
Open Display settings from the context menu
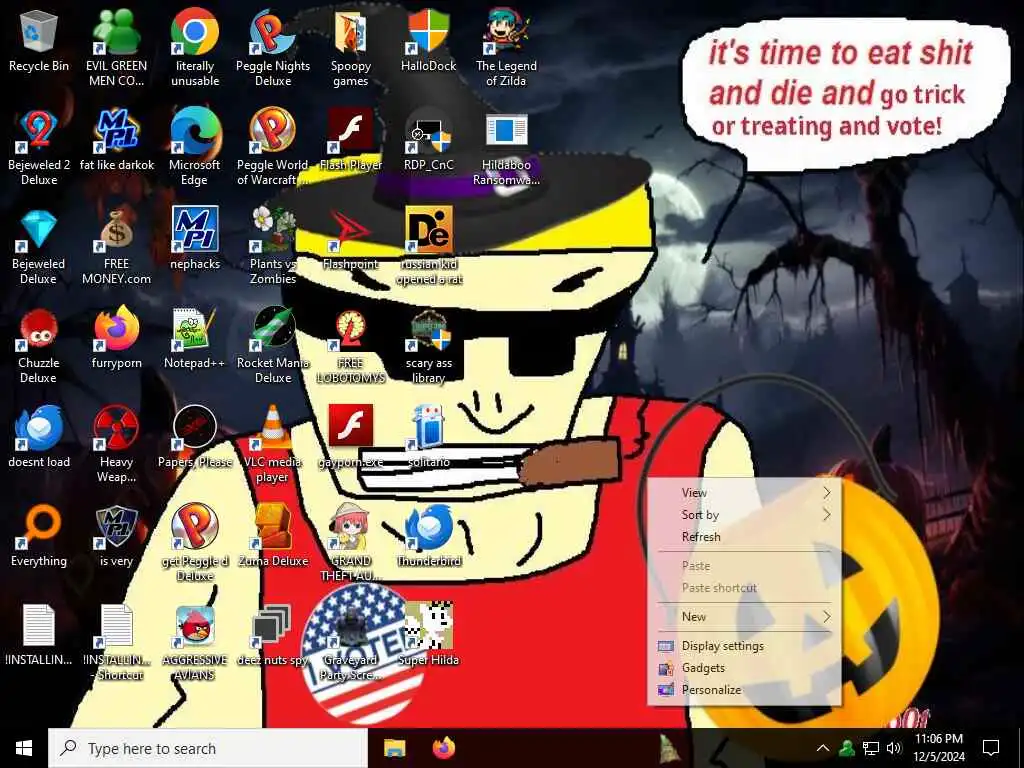coord(744,646)
